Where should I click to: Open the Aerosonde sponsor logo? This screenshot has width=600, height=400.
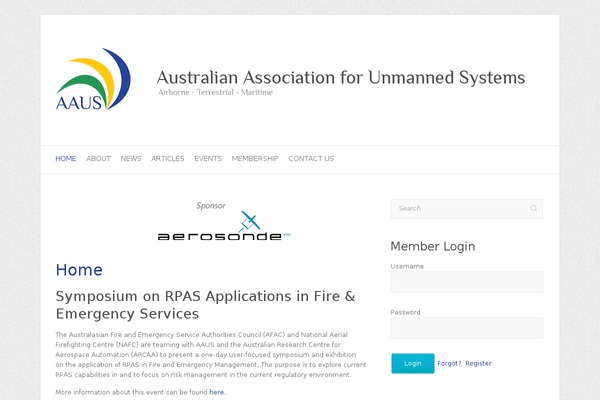pyautogui.click(x=224, y=228)
